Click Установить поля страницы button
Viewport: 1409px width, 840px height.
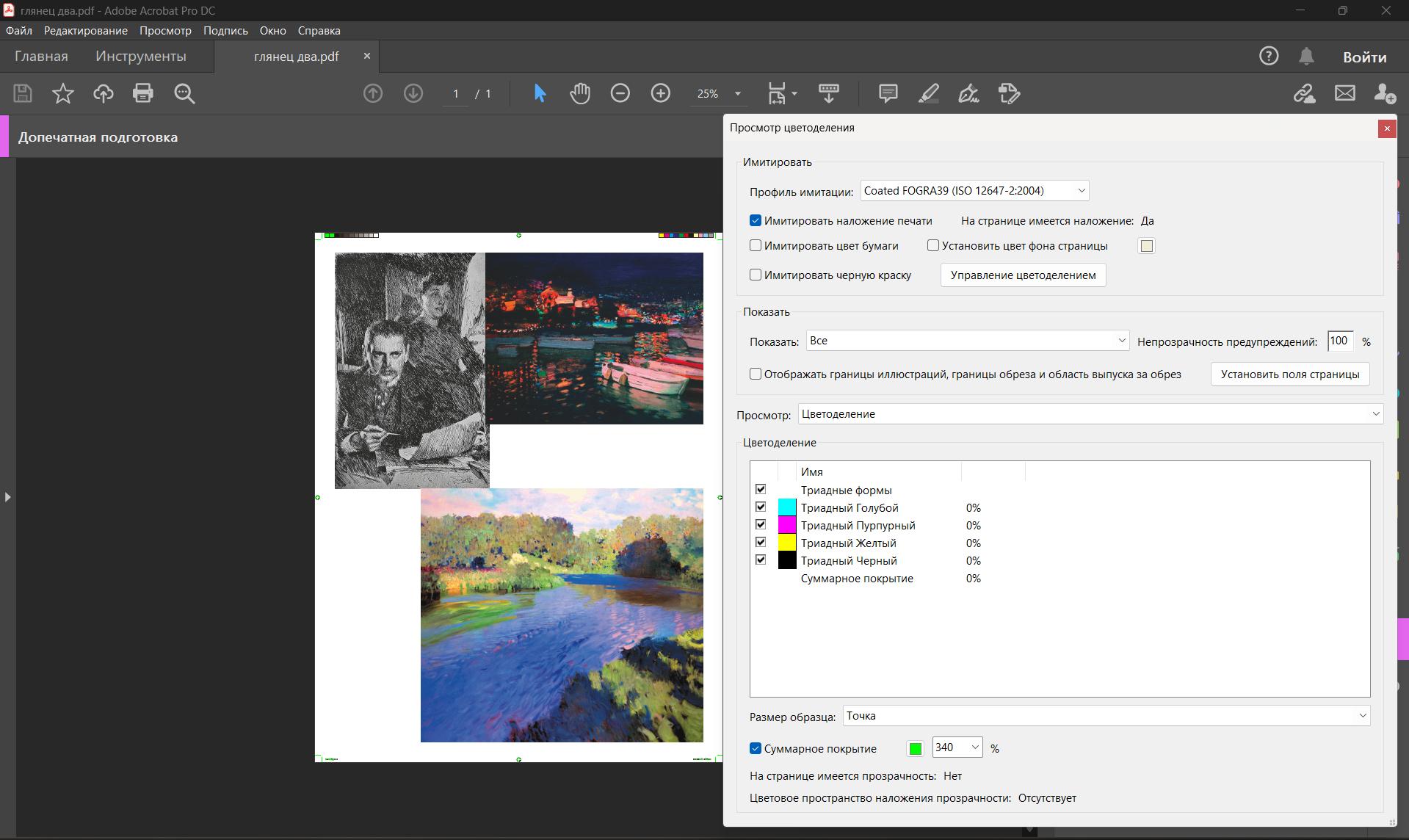tap(1290, 374)
